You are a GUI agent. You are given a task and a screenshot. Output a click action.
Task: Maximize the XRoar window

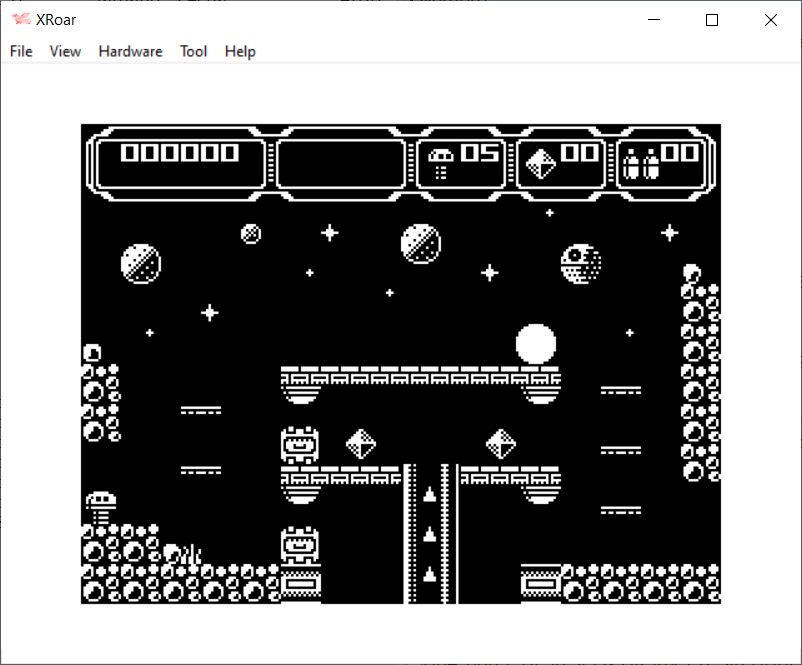pyautogui.click(x=712, y=20)
